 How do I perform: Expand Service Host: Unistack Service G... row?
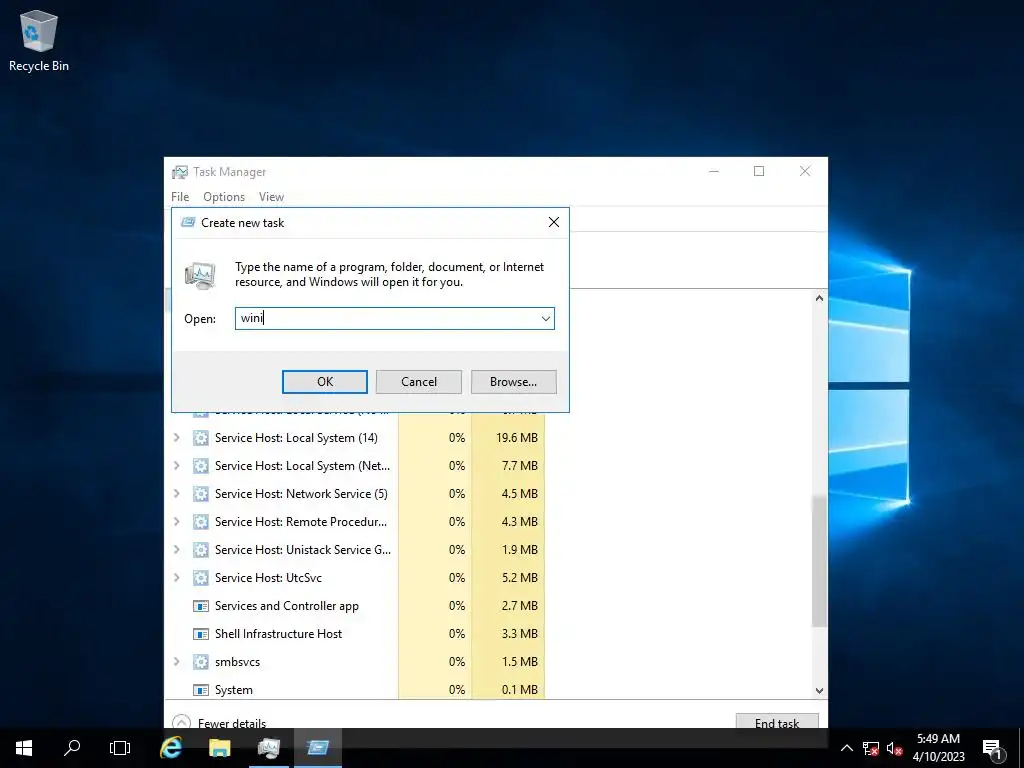(x=176, y=550)
